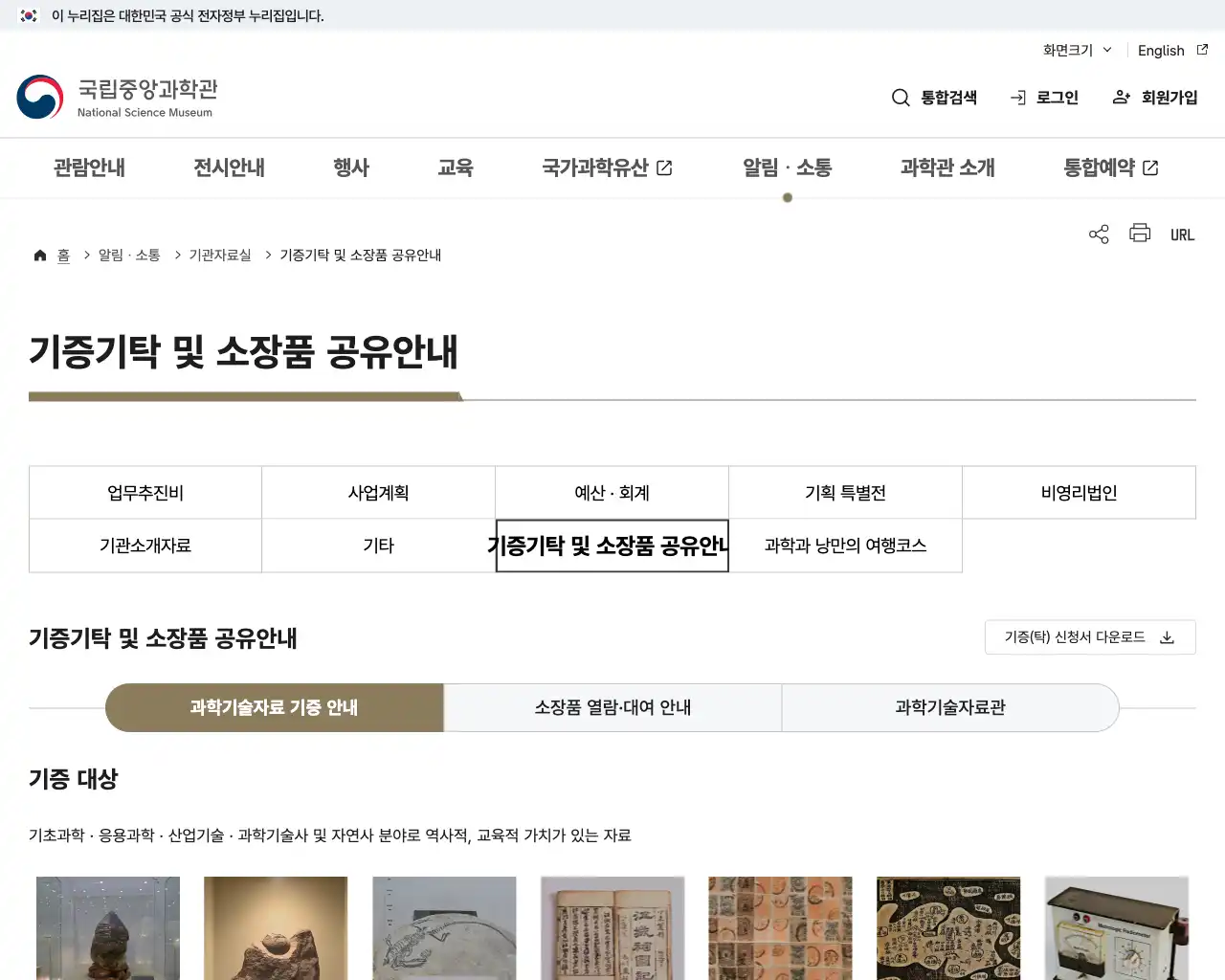Click the 회원가입 member signup icon

pyautogui.click(x=1120, y=97)
